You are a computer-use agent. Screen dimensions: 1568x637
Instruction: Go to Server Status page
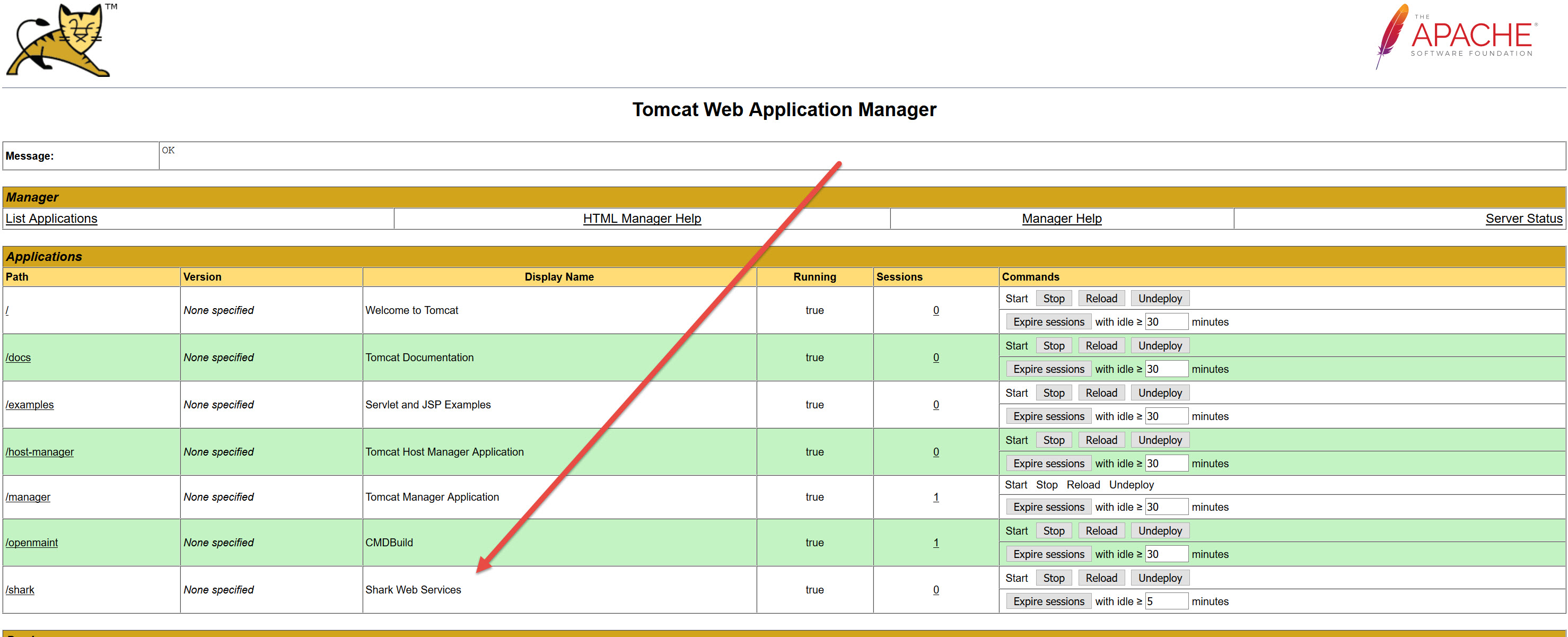point(1523,219)
